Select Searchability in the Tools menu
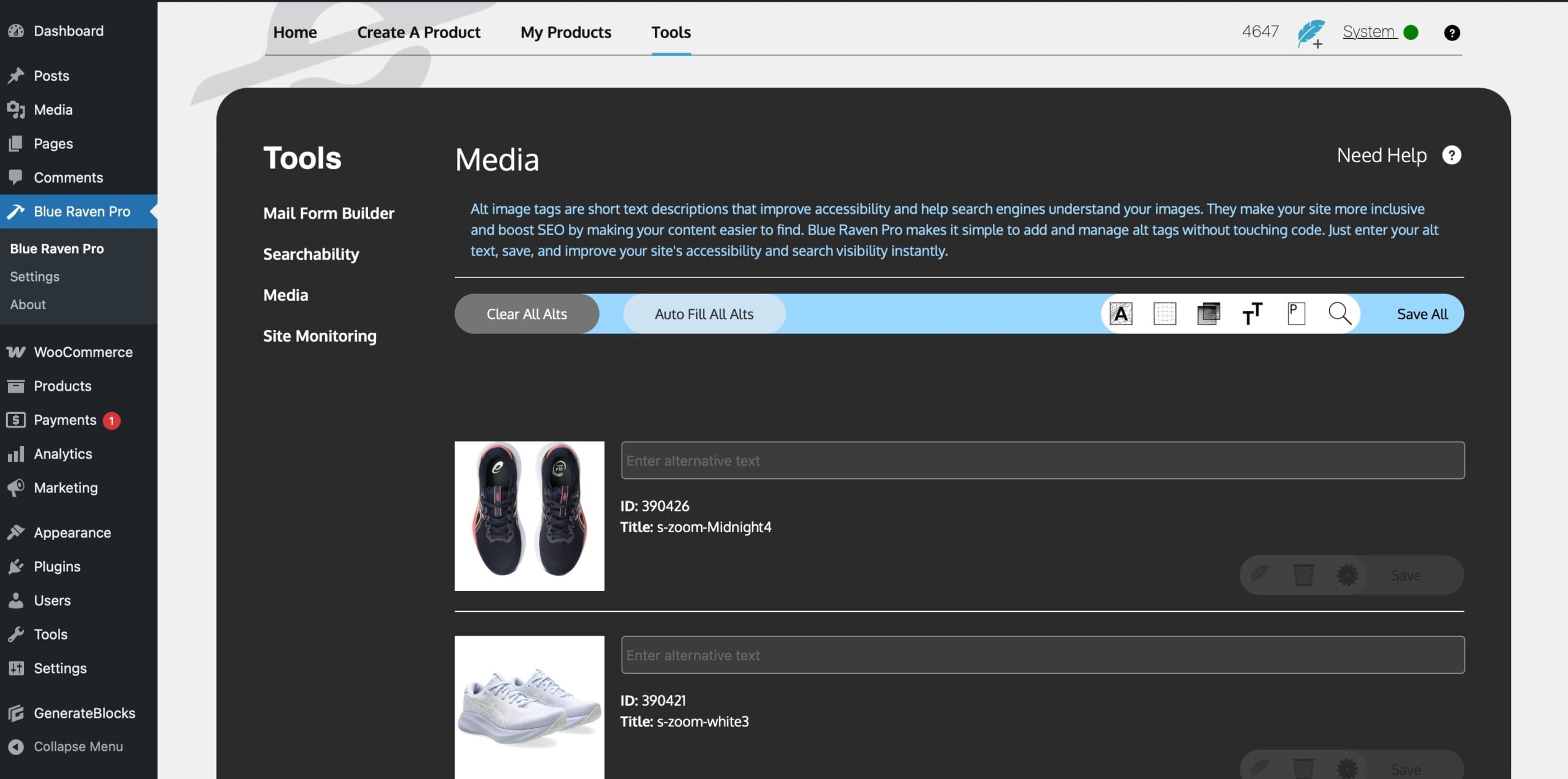Screen dimensions: 1568x779 coord(311,254)
